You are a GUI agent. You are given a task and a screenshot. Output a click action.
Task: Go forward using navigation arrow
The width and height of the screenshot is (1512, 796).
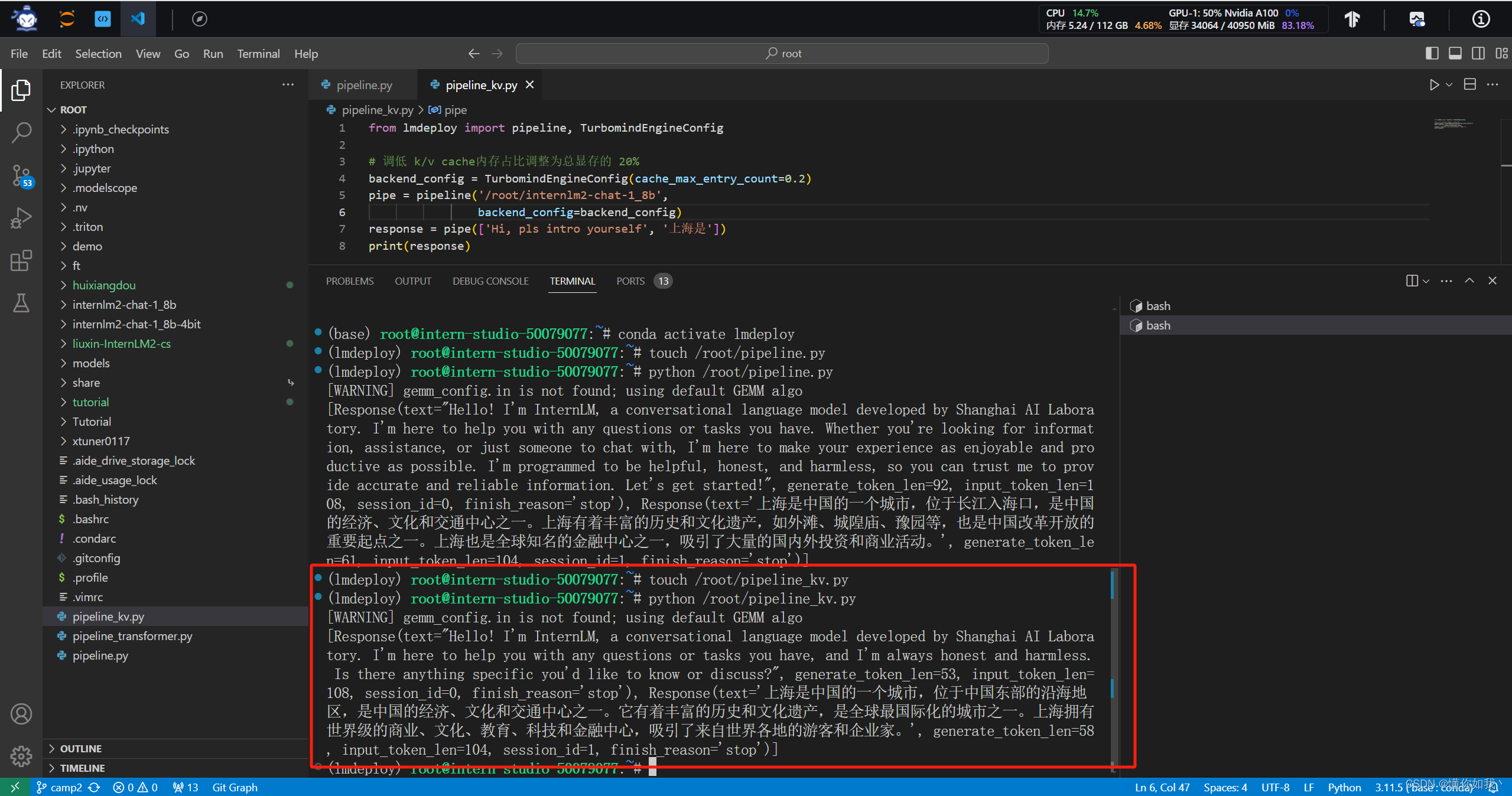click(498, 54)
